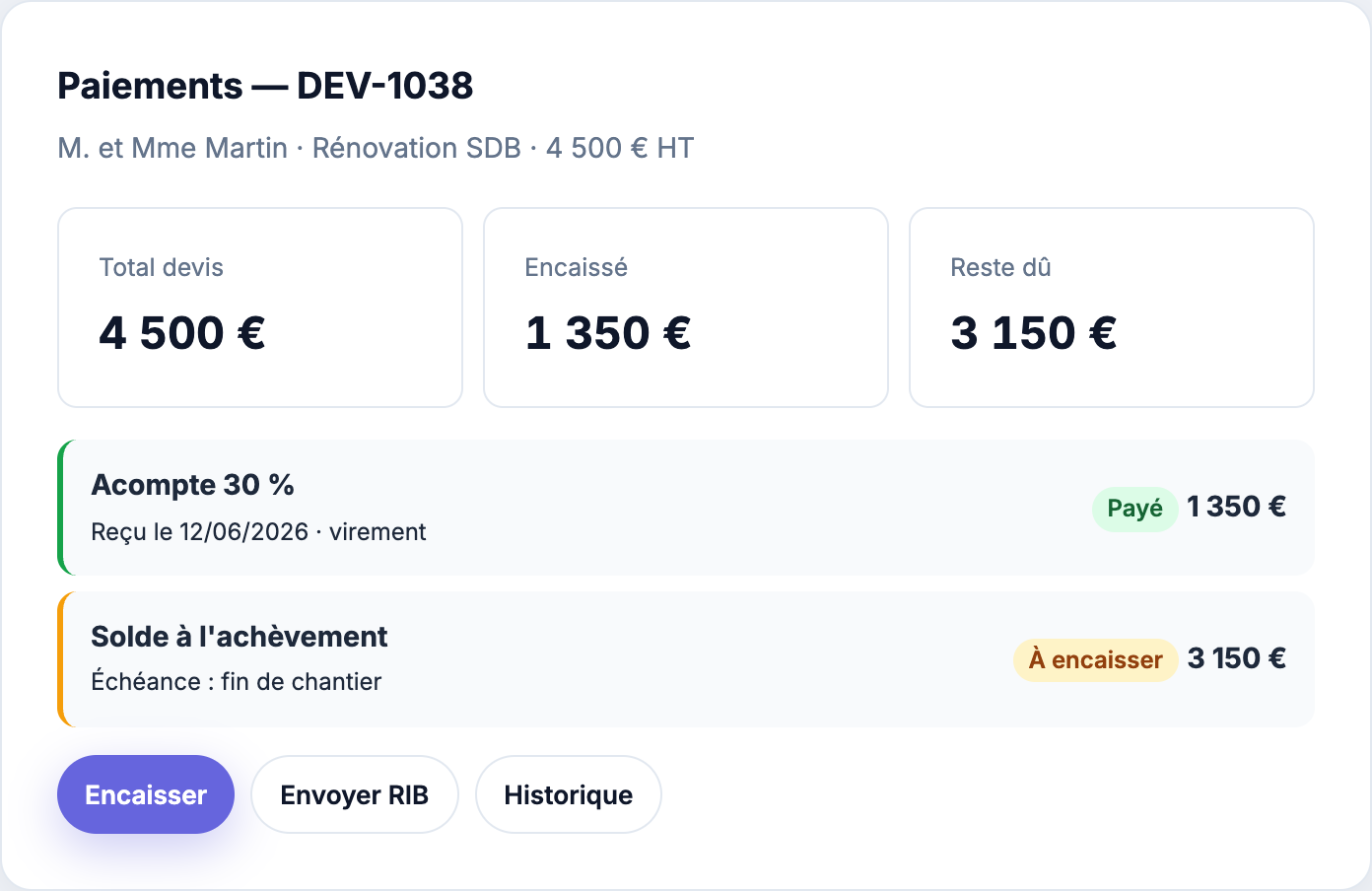
Task: Click the 4 500 € total devis amount
Action: coord(182,333)
